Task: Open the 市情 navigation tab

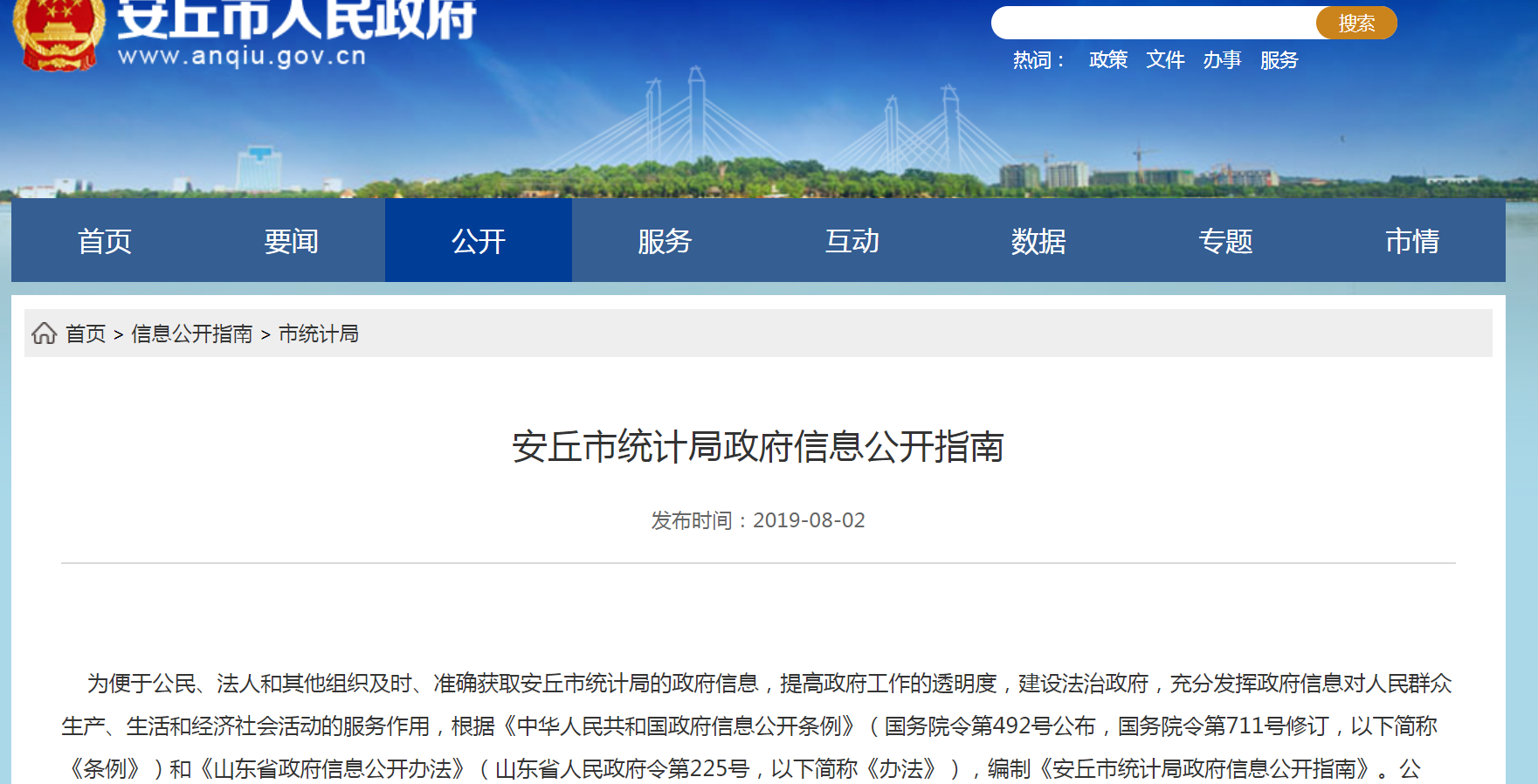Action: 1412,240
